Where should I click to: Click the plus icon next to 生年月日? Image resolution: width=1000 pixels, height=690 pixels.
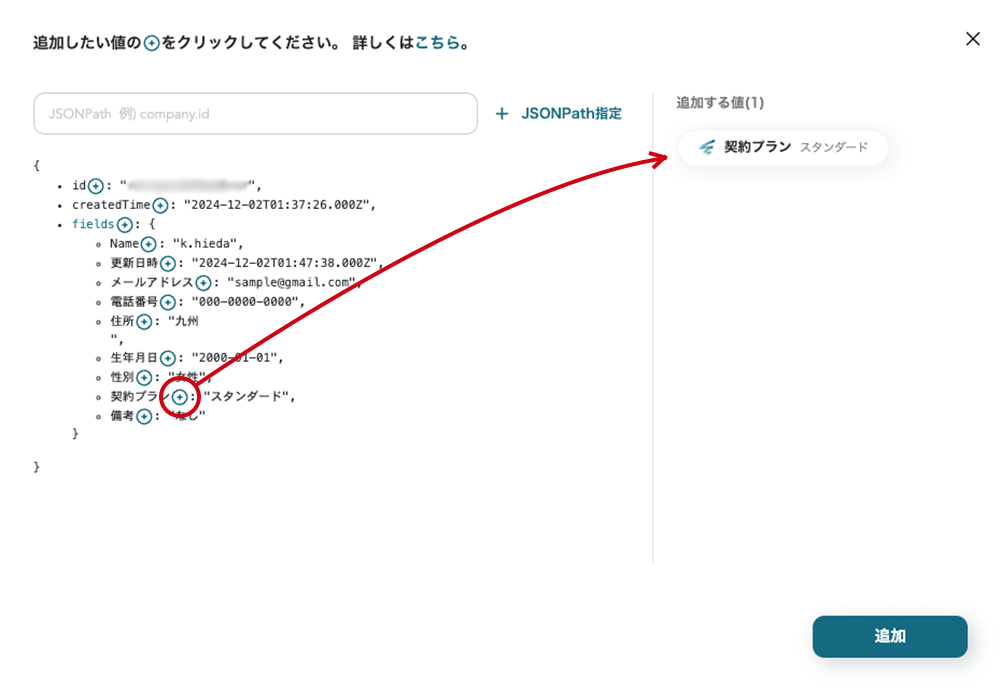168,358
